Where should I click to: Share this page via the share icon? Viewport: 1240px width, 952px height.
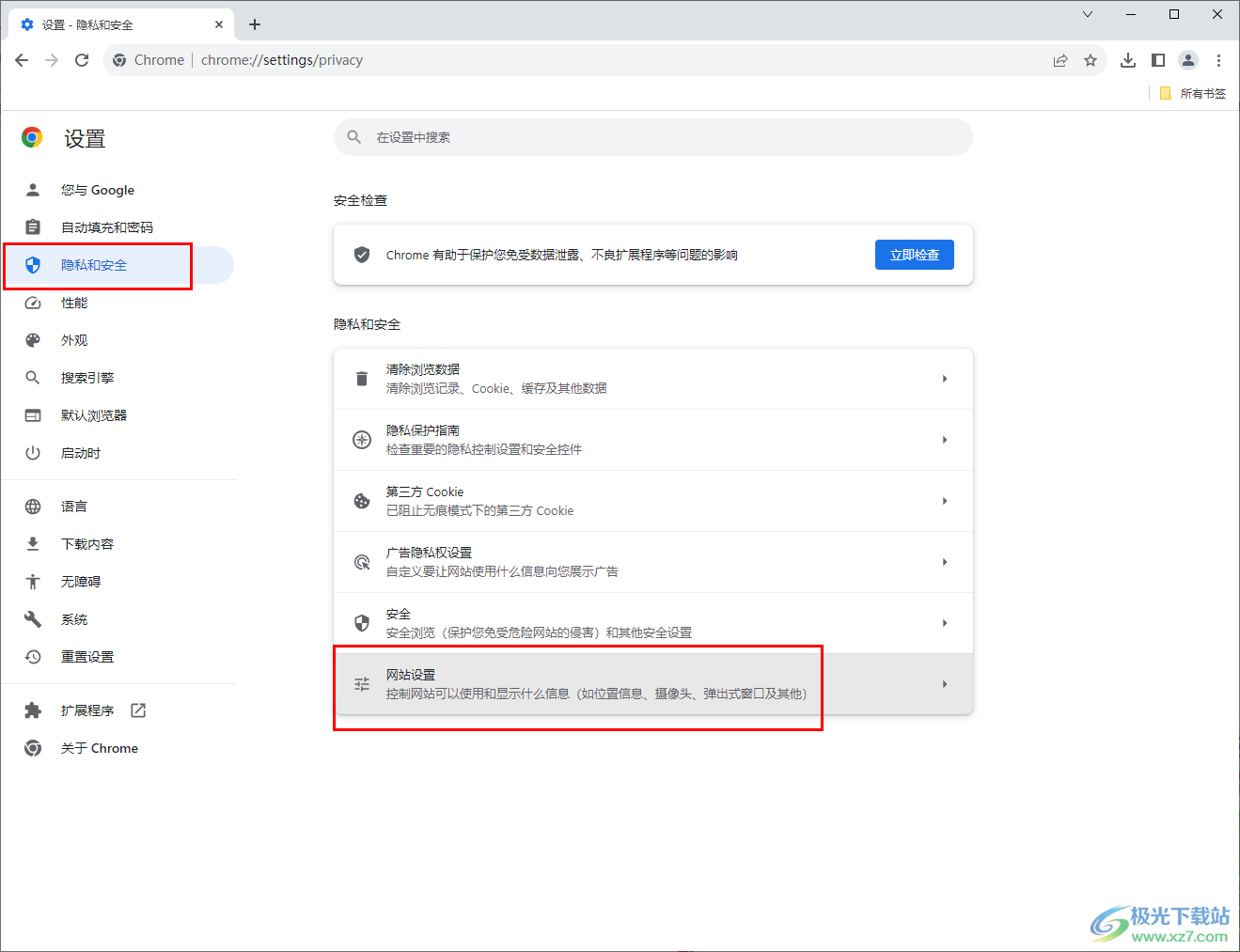click(x=1060, y=60)
